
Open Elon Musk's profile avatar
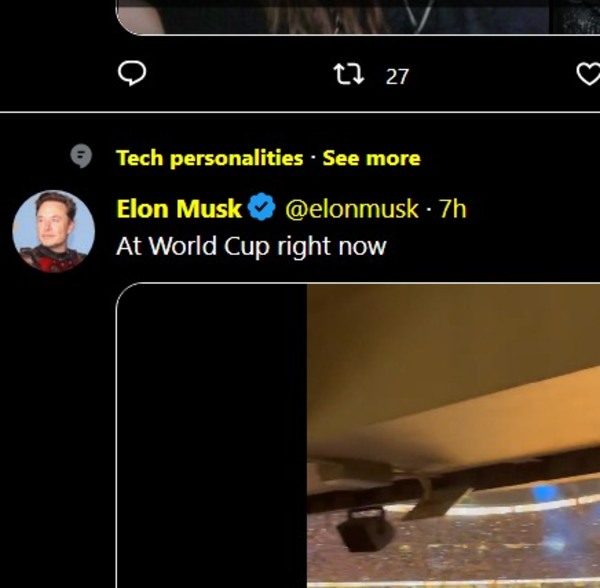click(x=54, y=231)
